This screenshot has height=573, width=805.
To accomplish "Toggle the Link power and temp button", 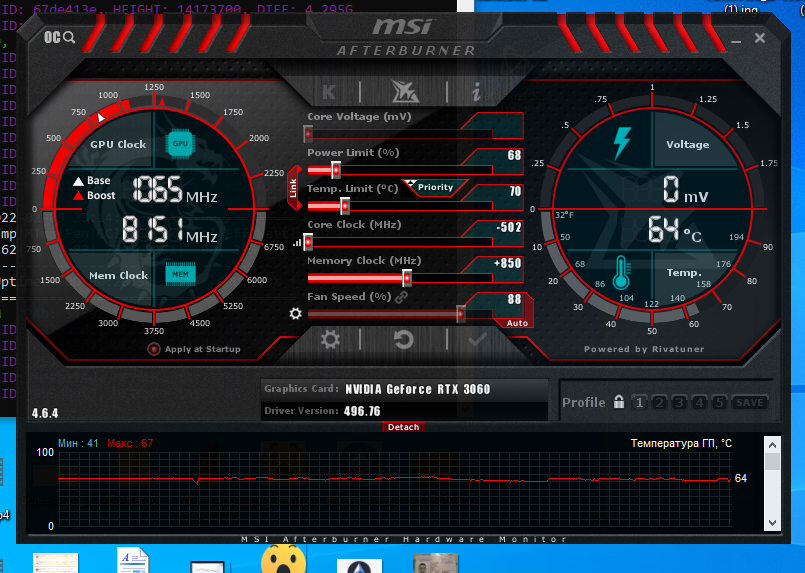I will (x=293, y=188).
